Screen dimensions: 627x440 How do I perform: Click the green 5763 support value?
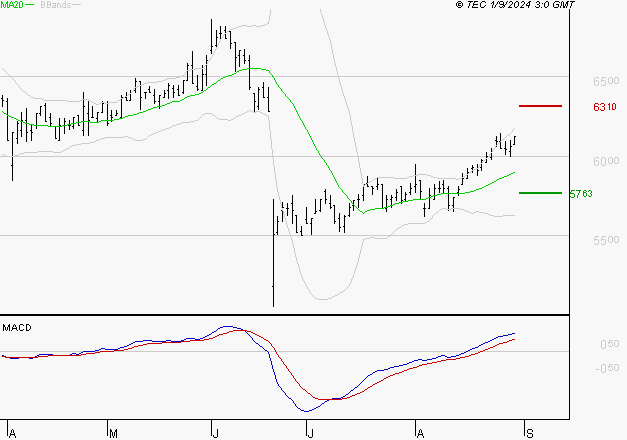click(581, 194)
